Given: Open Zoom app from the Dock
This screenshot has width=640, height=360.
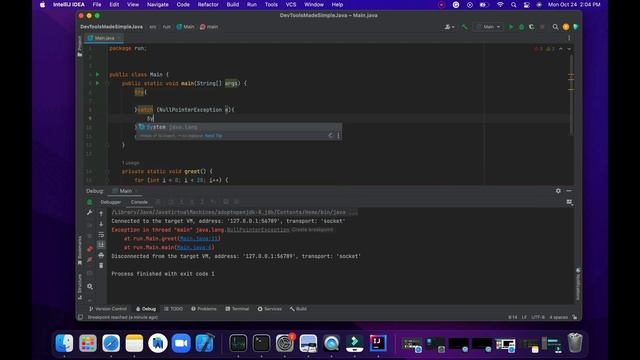Looking at the screenshot, I should coord(181,343).
